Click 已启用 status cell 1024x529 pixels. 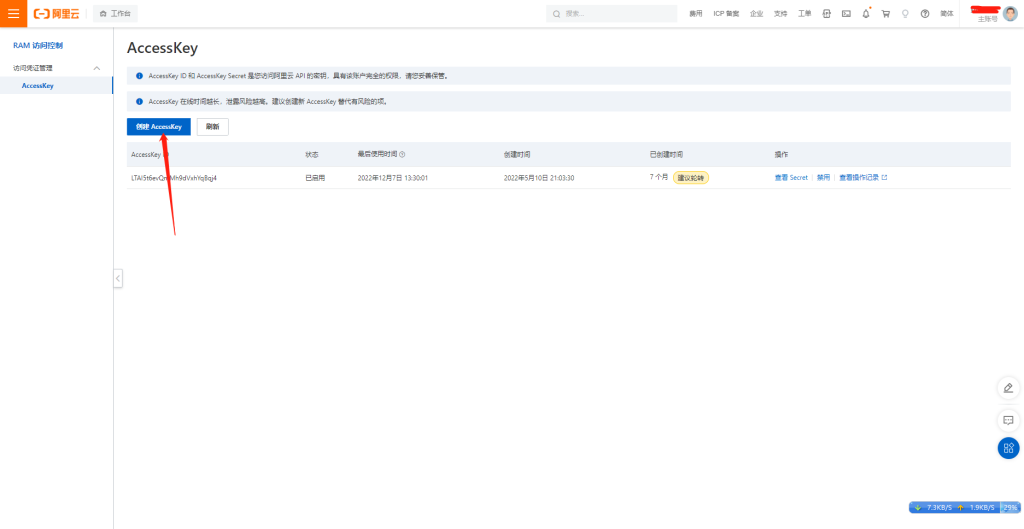tap(315, 178)
